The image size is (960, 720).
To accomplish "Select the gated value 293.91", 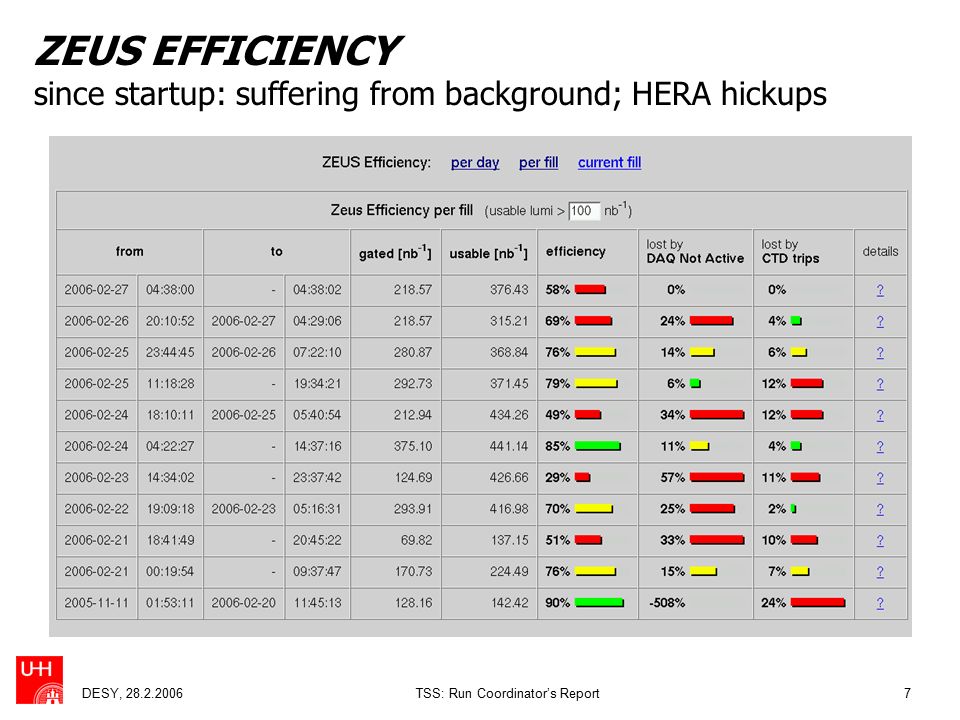I will pyautogui.click(x=413, y=509).
